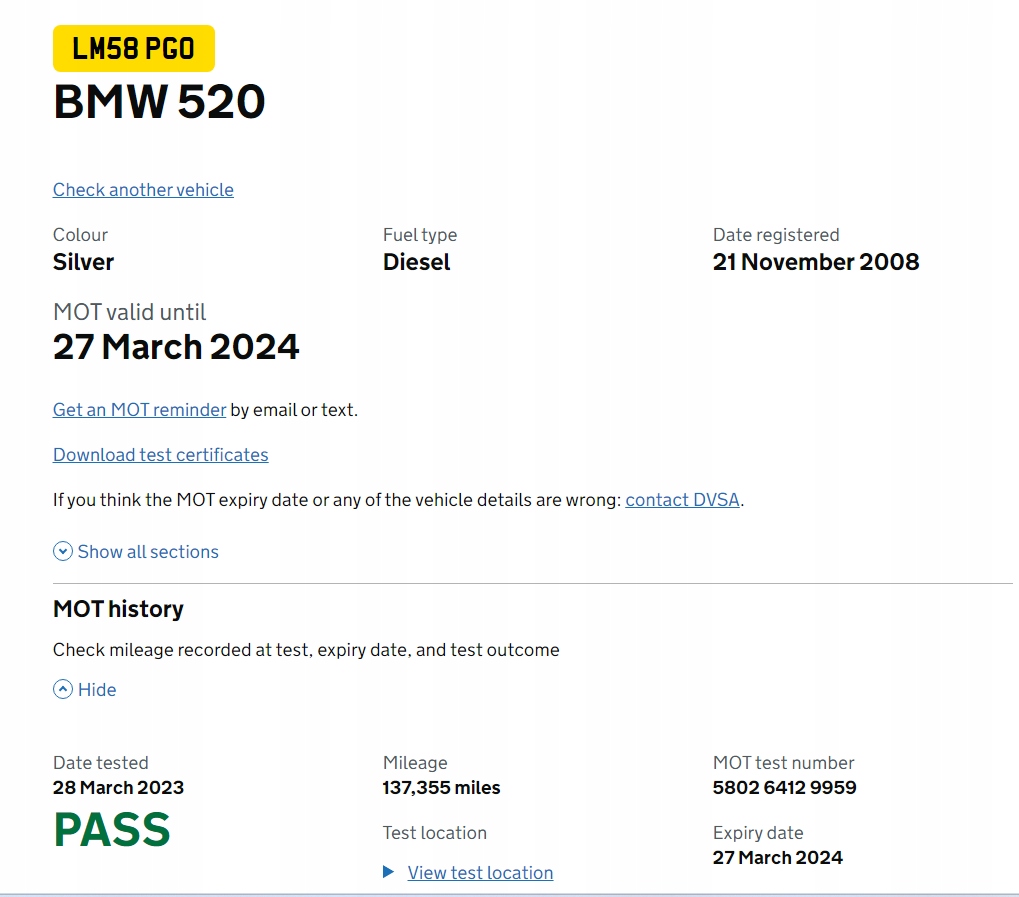Click the 'Check mileage recorded at test' description
Image resolution: width=1019 pixels, height=897 pixels.
click(x=306, y=650)
